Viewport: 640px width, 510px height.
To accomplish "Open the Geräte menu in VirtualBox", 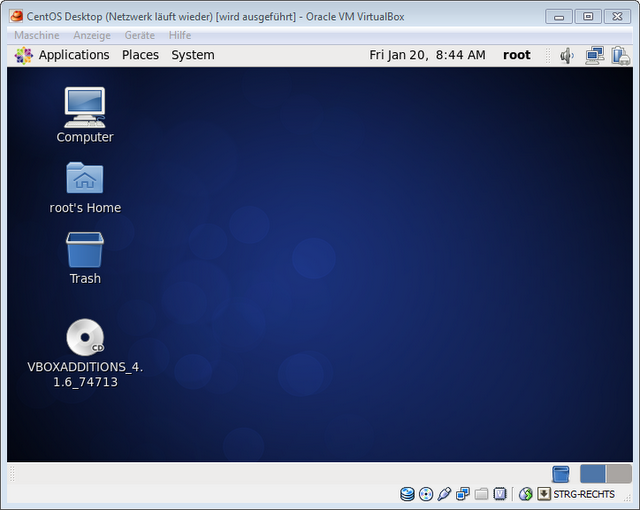I will coord(139,35).
